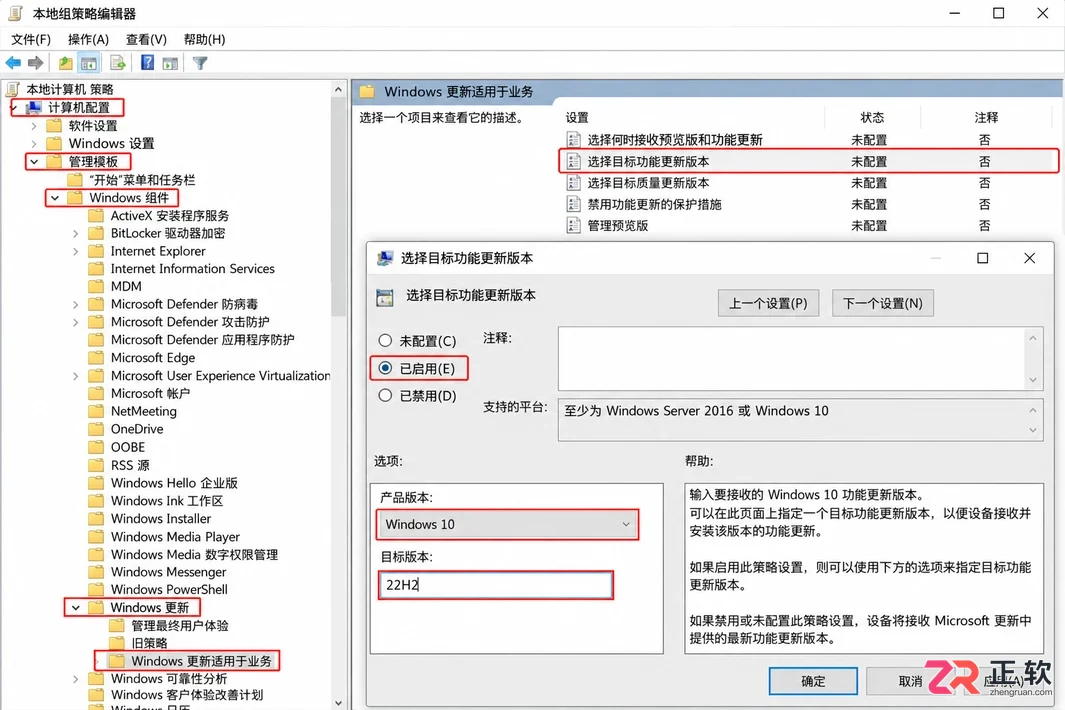Click inside the 注释 comment text box

point(791,358)
